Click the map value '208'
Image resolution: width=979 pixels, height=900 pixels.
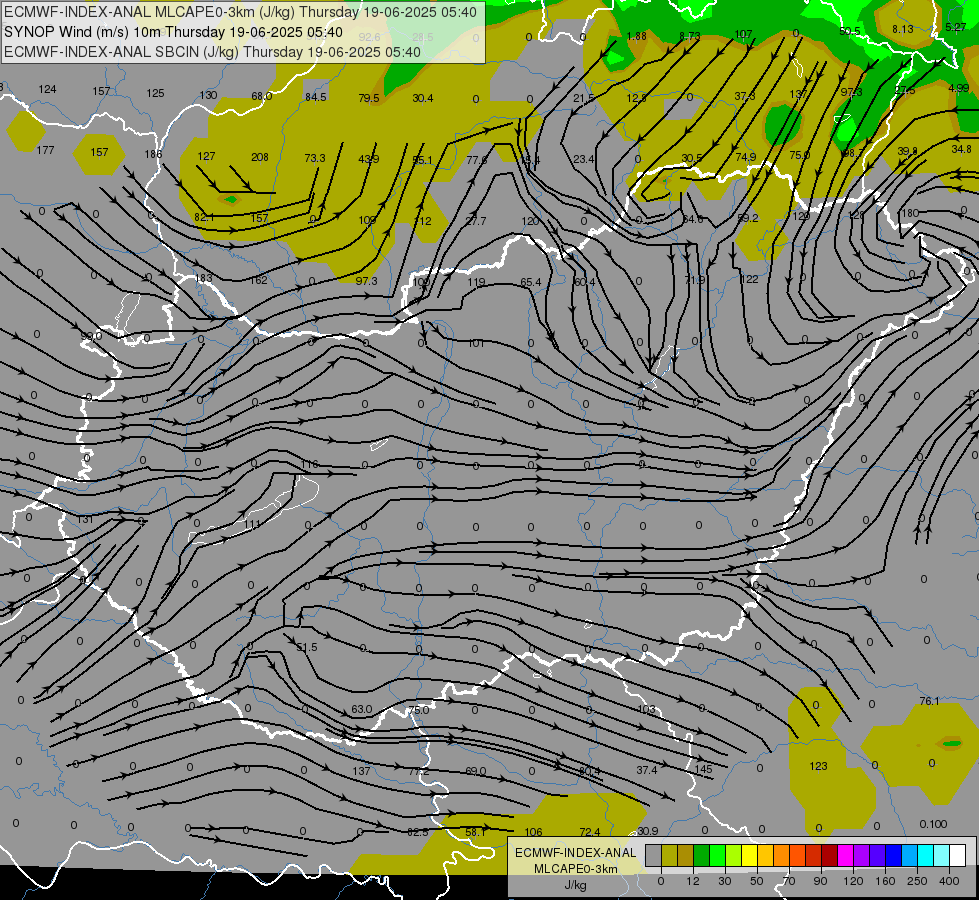[x=260, y=157]
